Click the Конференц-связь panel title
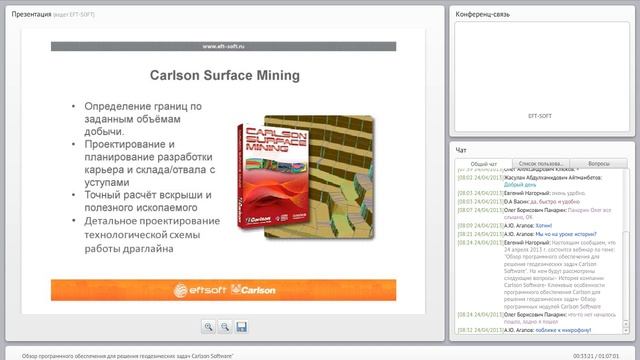Image resolution: width=640 pixels, height=360 pixels. (x=482, y=14)
